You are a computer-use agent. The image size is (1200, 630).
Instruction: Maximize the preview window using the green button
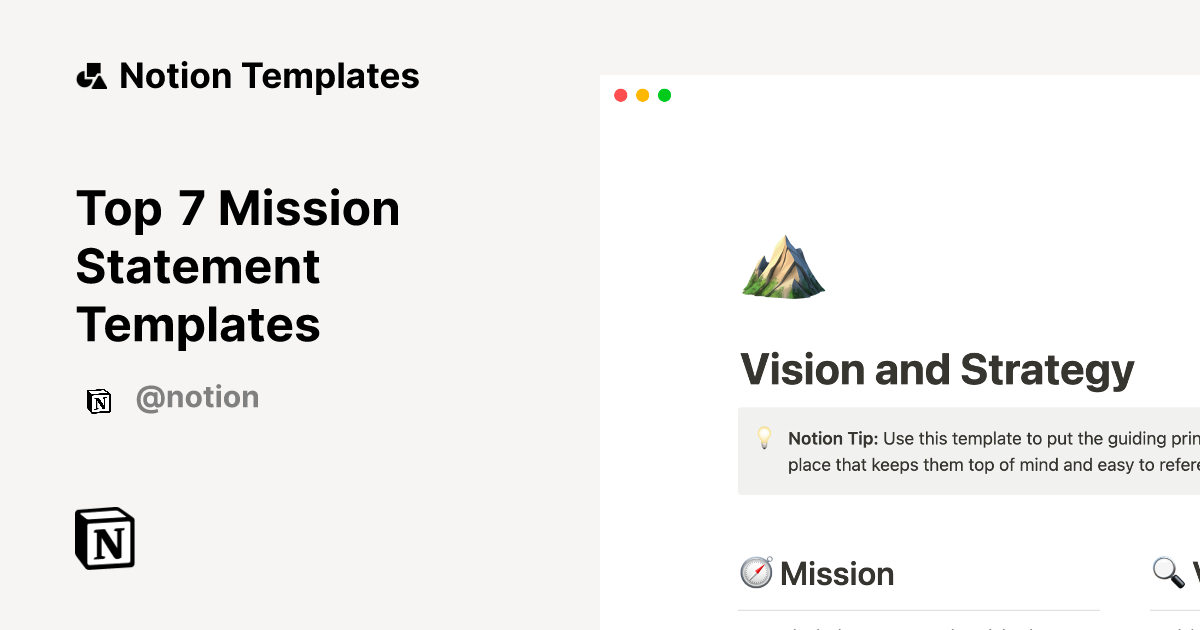point(665,96)
